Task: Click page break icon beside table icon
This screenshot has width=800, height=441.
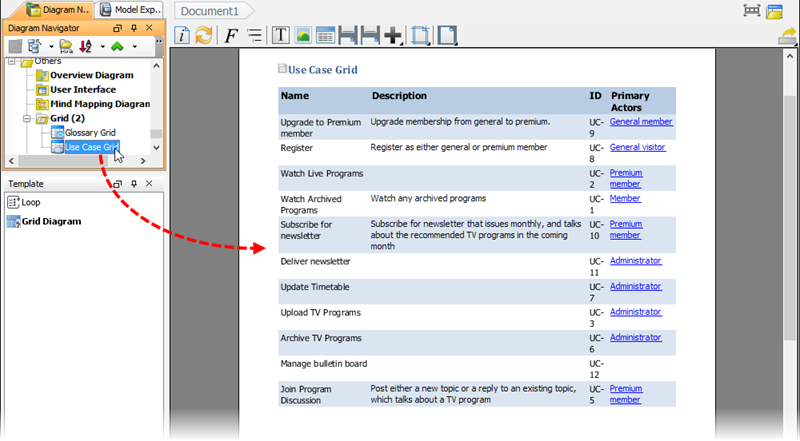Action: pyautogui.click(x=348, y=35)
